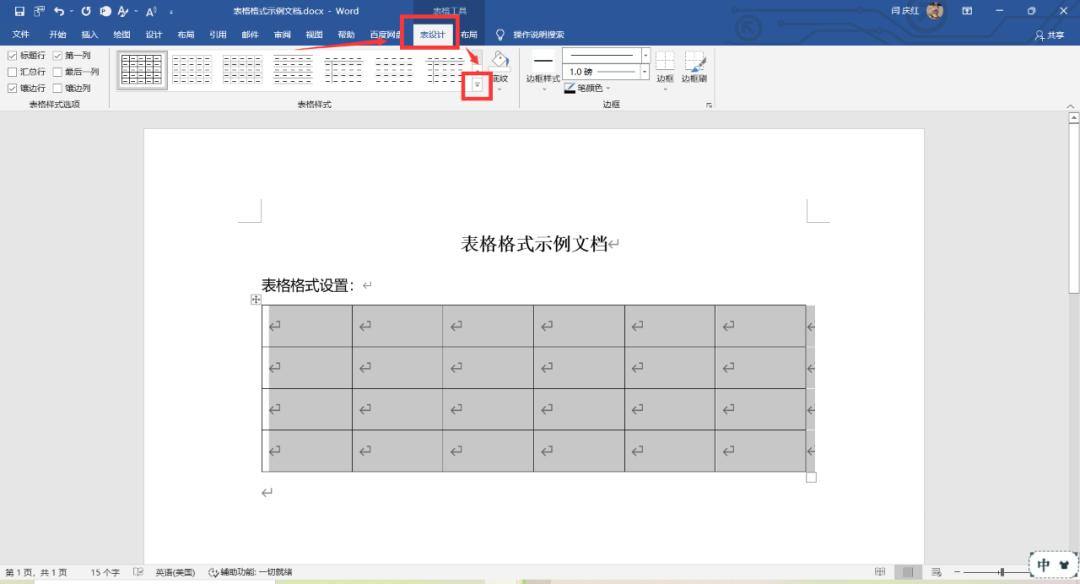Expand the table styles gallery More button
1080x584 pixels.
point(477,85)
